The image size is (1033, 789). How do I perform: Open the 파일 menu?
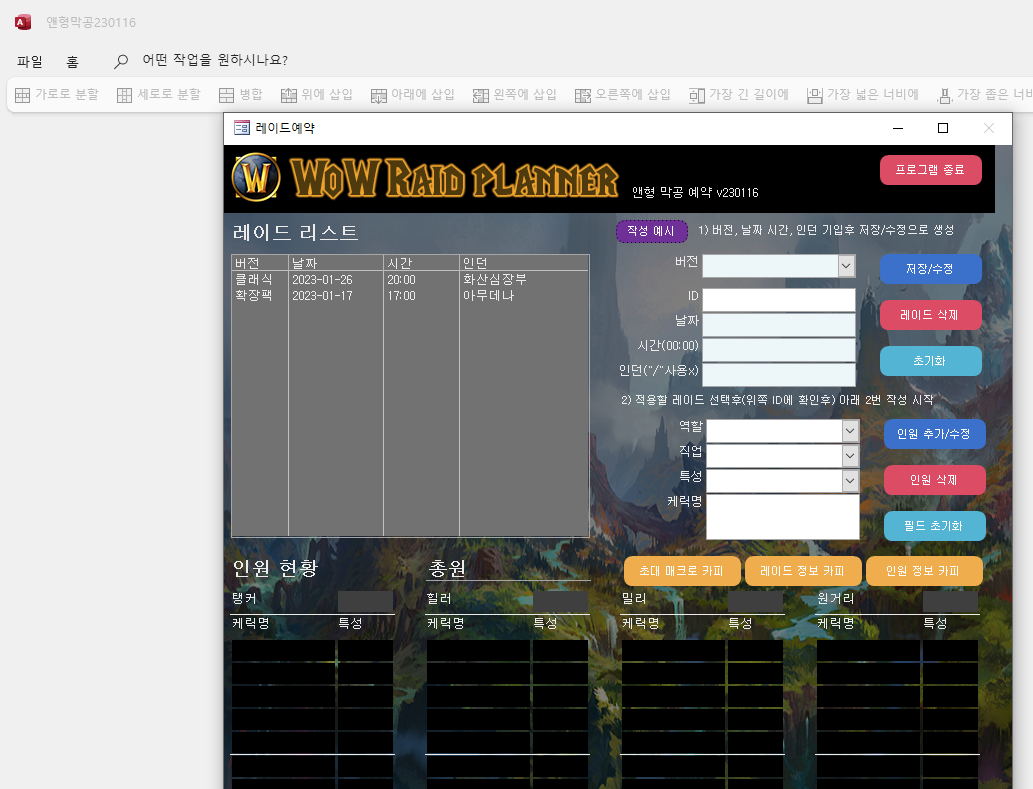pos(30,61)
